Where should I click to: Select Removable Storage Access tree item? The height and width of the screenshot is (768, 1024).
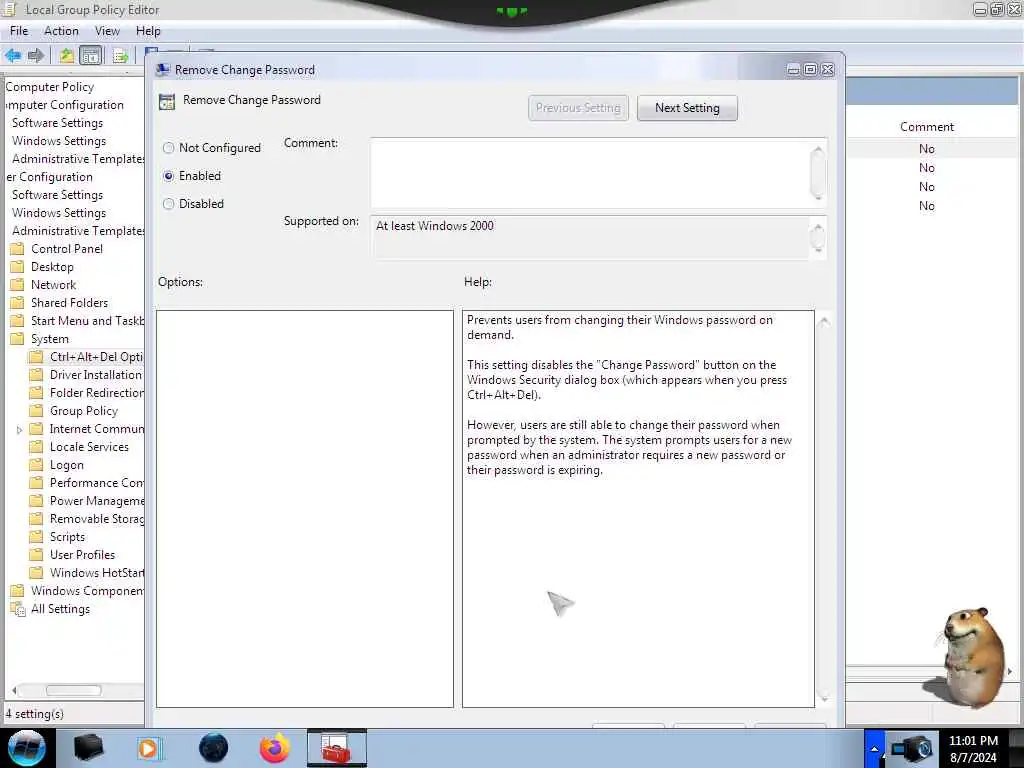coord(97,519)
